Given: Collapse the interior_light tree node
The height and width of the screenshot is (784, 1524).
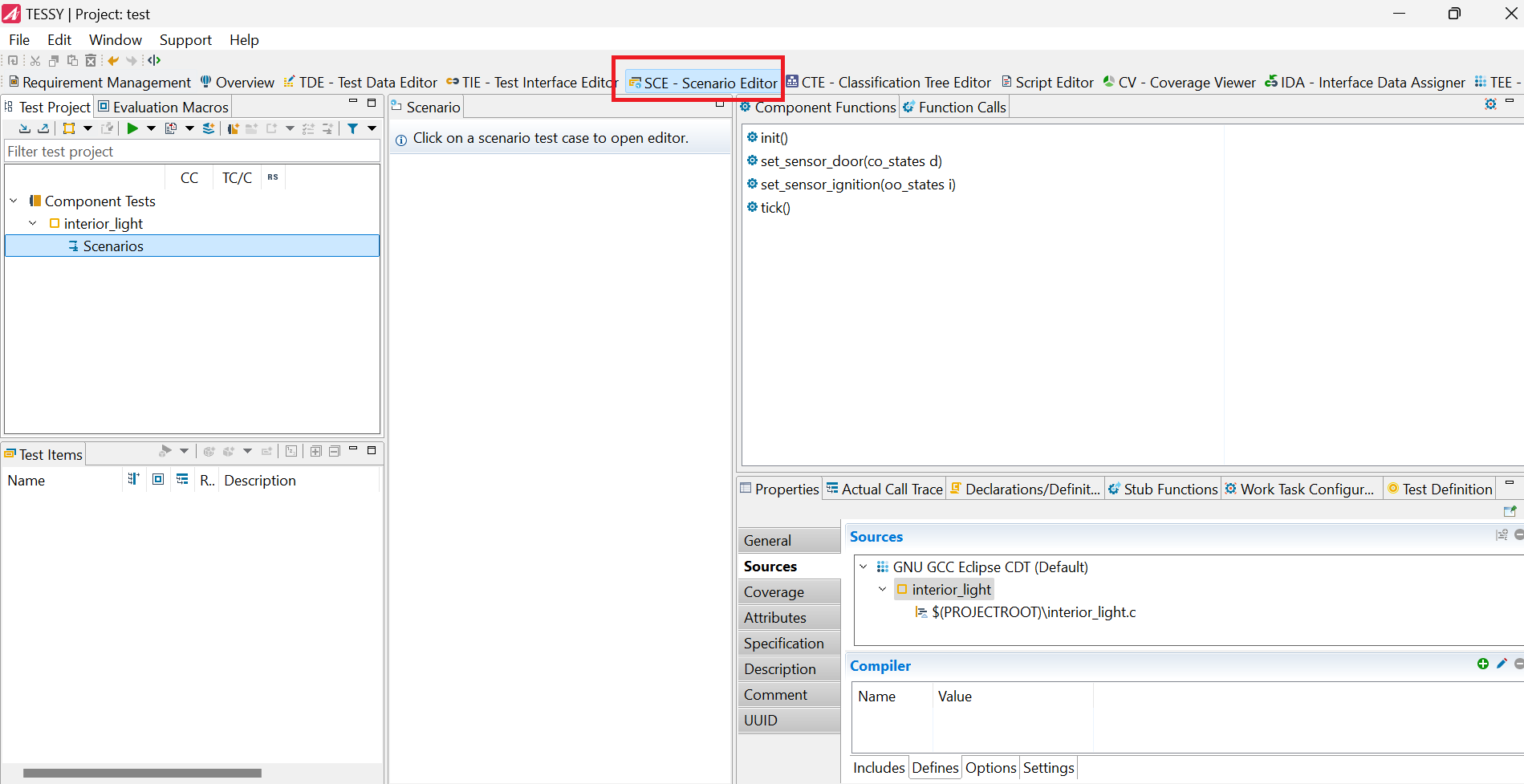Looking at the screenshot, I should coord(33,223).
